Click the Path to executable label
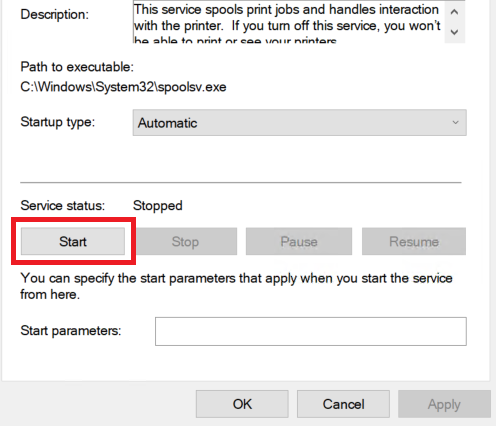Image resolution: width=496 pixels, height=426 pixels. click(x=77, y=67)
